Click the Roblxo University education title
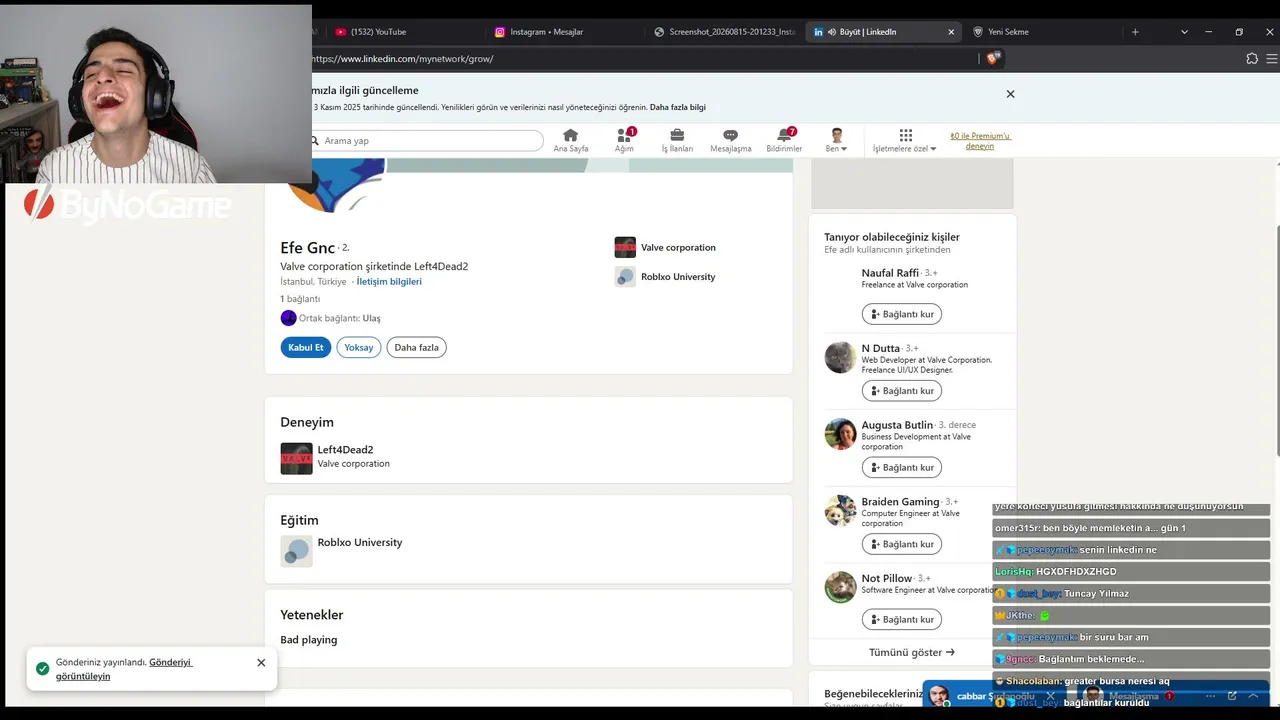1280x720 pixels. click(x=360, y=542)
